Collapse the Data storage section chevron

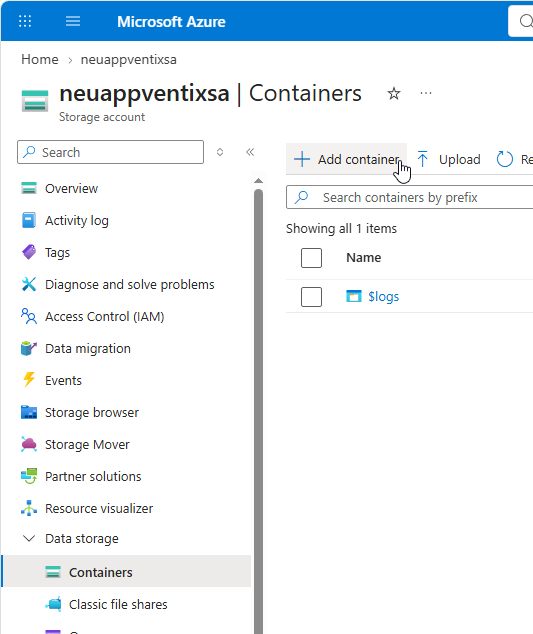(29, 539)
